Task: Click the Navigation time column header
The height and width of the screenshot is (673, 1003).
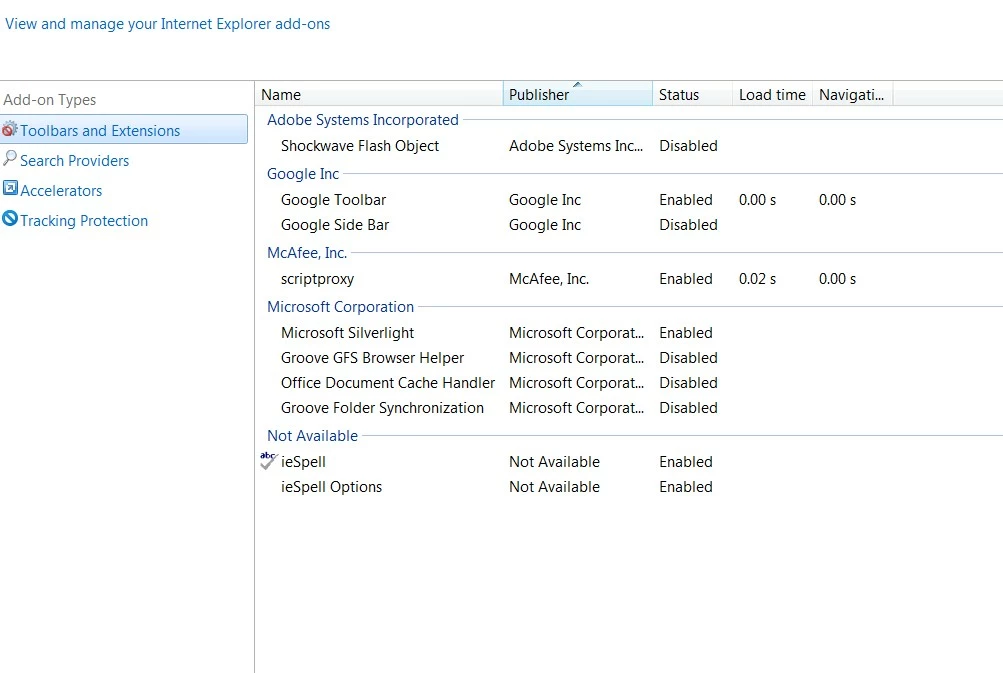Action: point(851,95)
